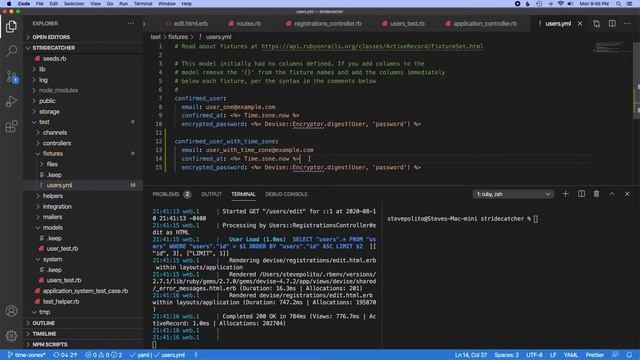The image size is (640, 360).
Task: Open the Terminal menu in menu bar
Action: coord(143,4)
